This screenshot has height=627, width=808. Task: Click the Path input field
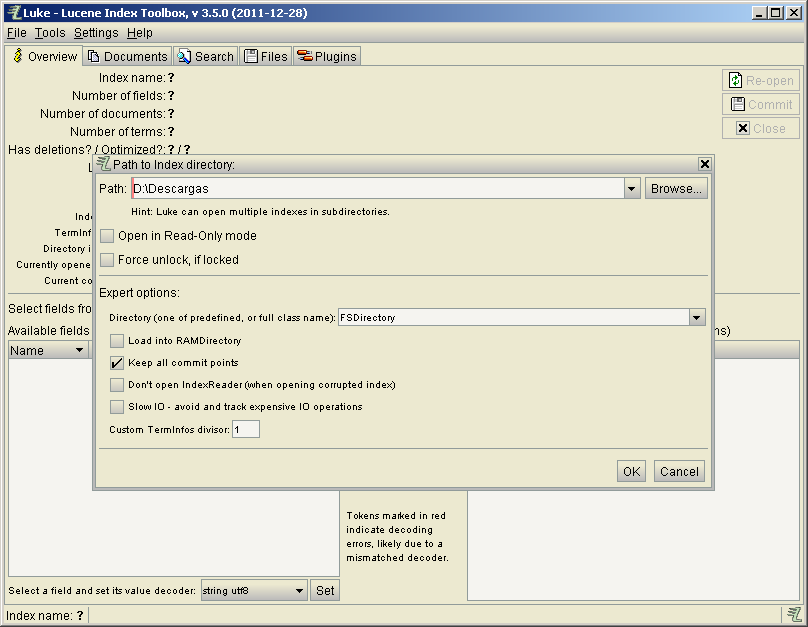(x=377, y=189)
